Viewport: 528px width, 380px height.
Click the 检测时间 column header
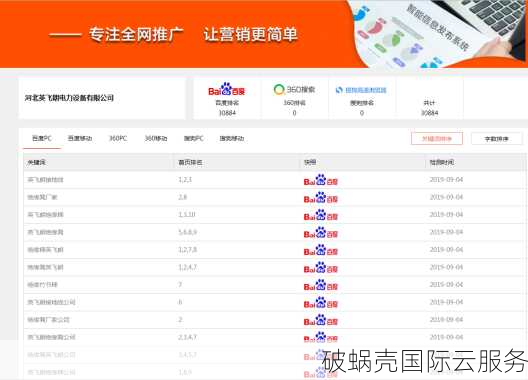442,162
